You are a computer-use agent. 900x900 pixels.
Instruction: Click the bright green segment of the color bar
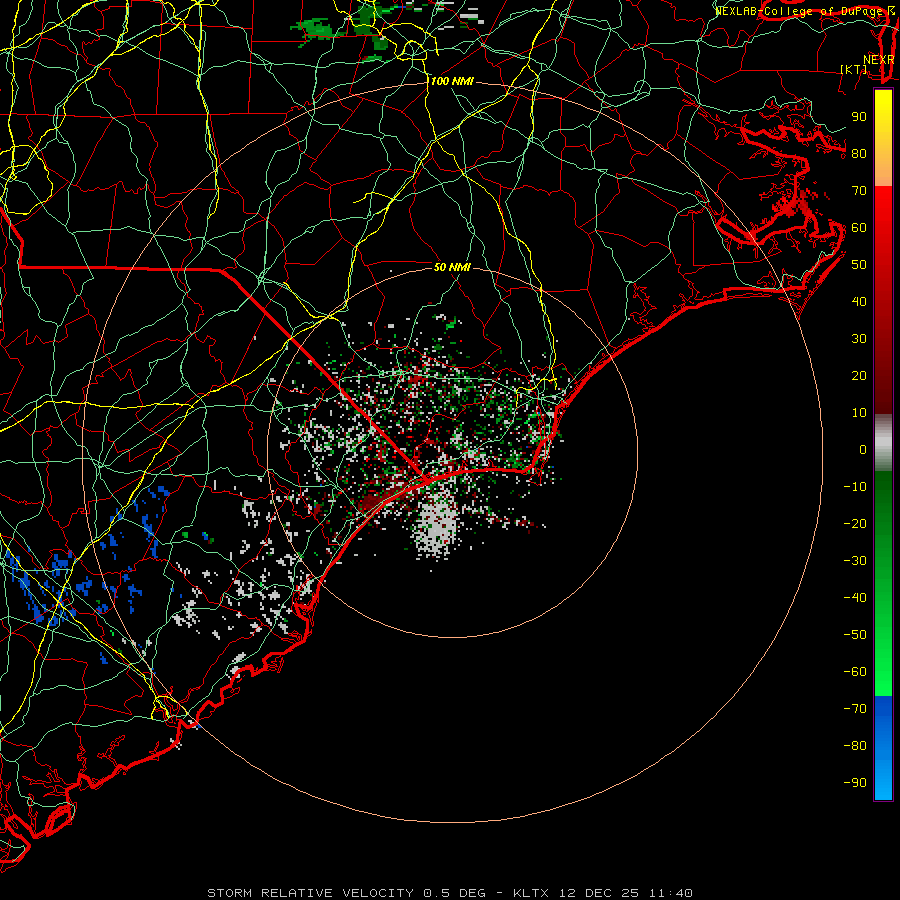coord(883,660)
